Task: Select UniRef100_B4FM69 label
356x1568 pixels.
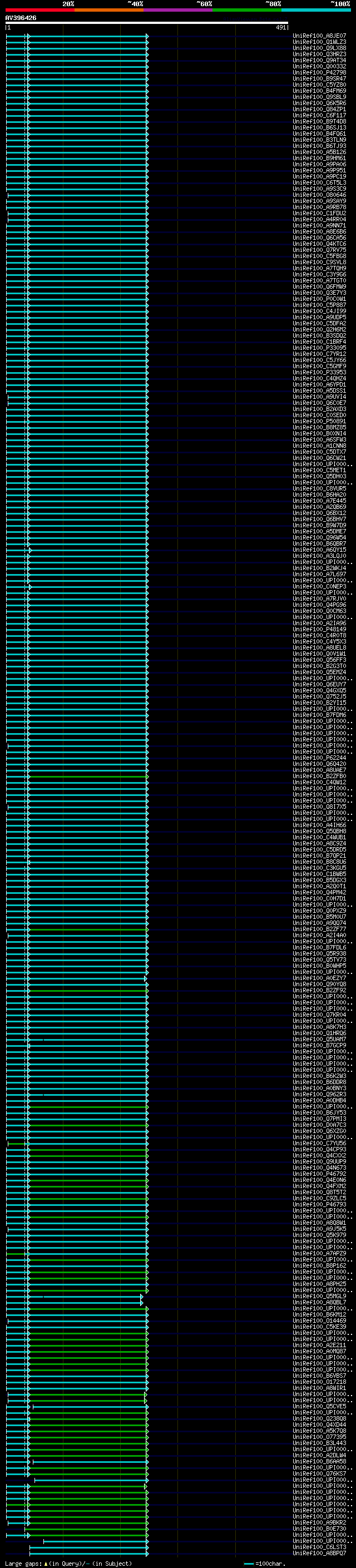Action: click(319, 91)
